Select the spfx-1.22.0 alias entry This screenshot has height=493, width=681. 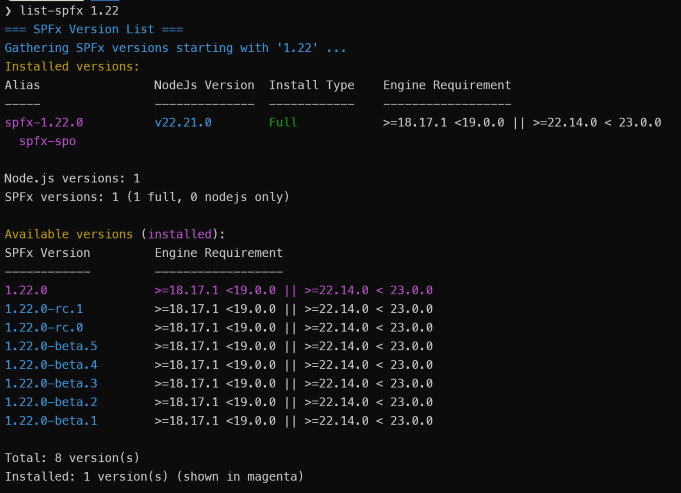[x=44, y=122]
